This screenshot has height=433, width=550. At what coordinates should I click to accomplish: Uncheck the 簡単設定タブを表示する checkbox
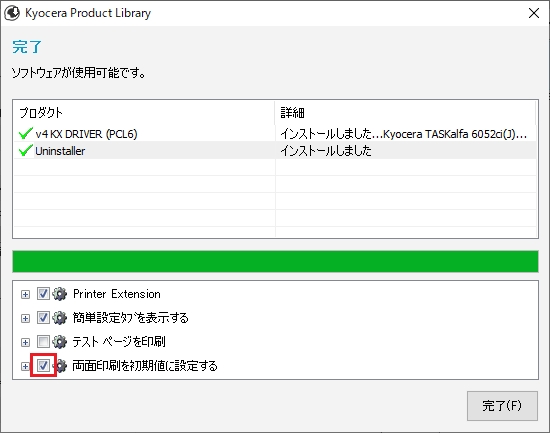43,318
